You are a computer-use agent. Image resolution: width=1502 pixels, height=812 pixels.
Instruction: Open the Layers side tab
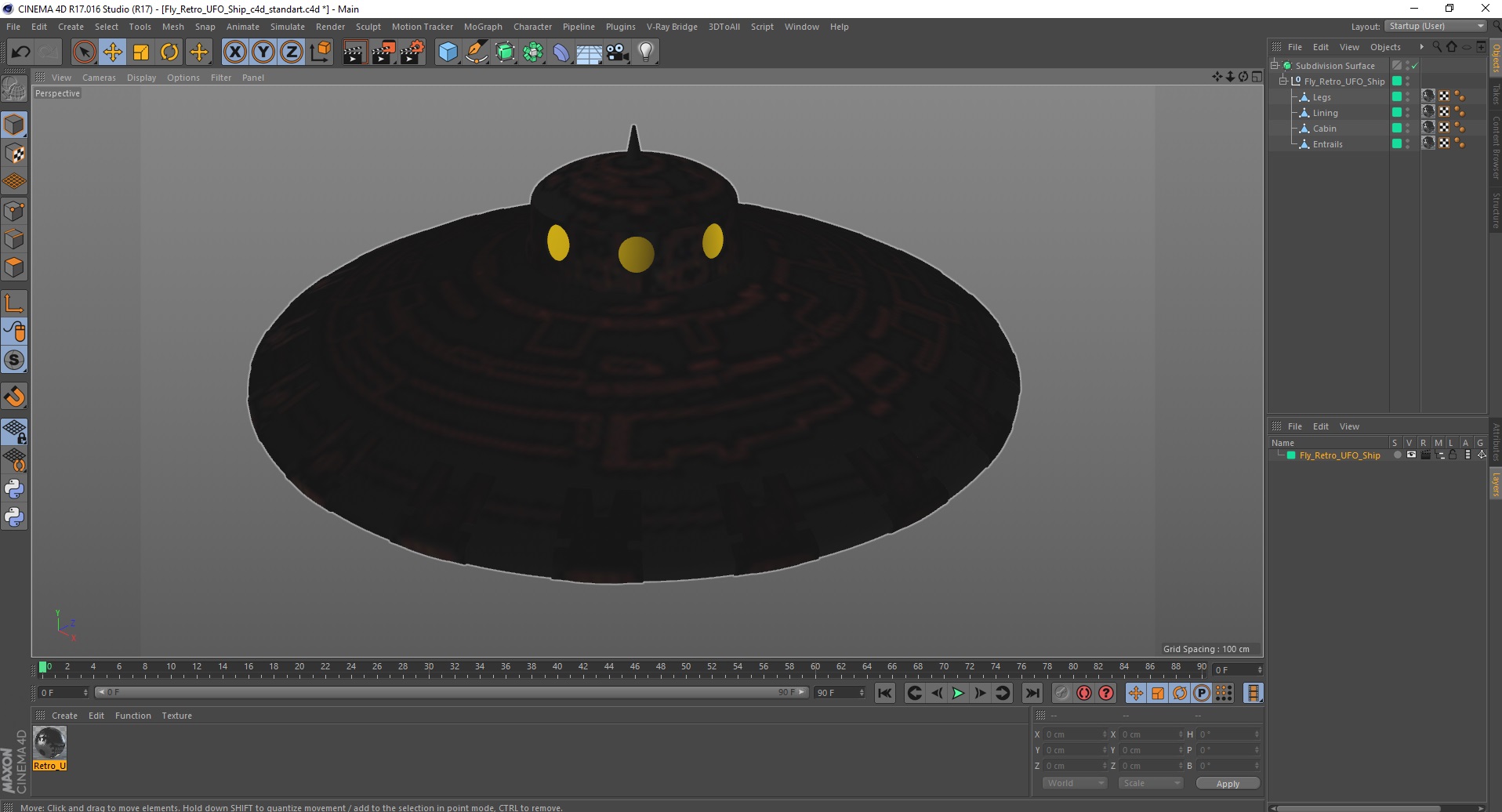point(1496,484)
